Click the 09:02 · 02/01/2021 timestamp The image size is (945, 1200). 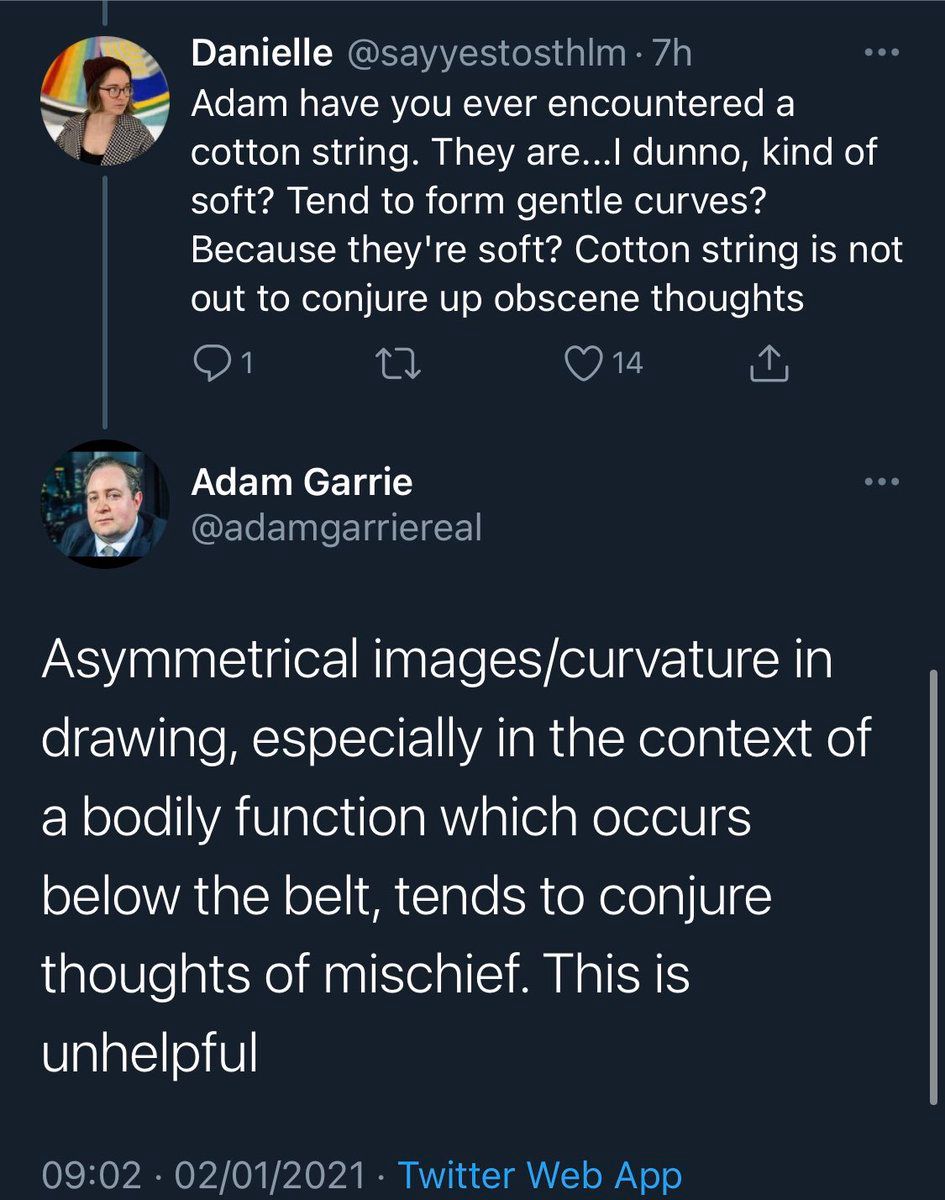click(208, 1174)
